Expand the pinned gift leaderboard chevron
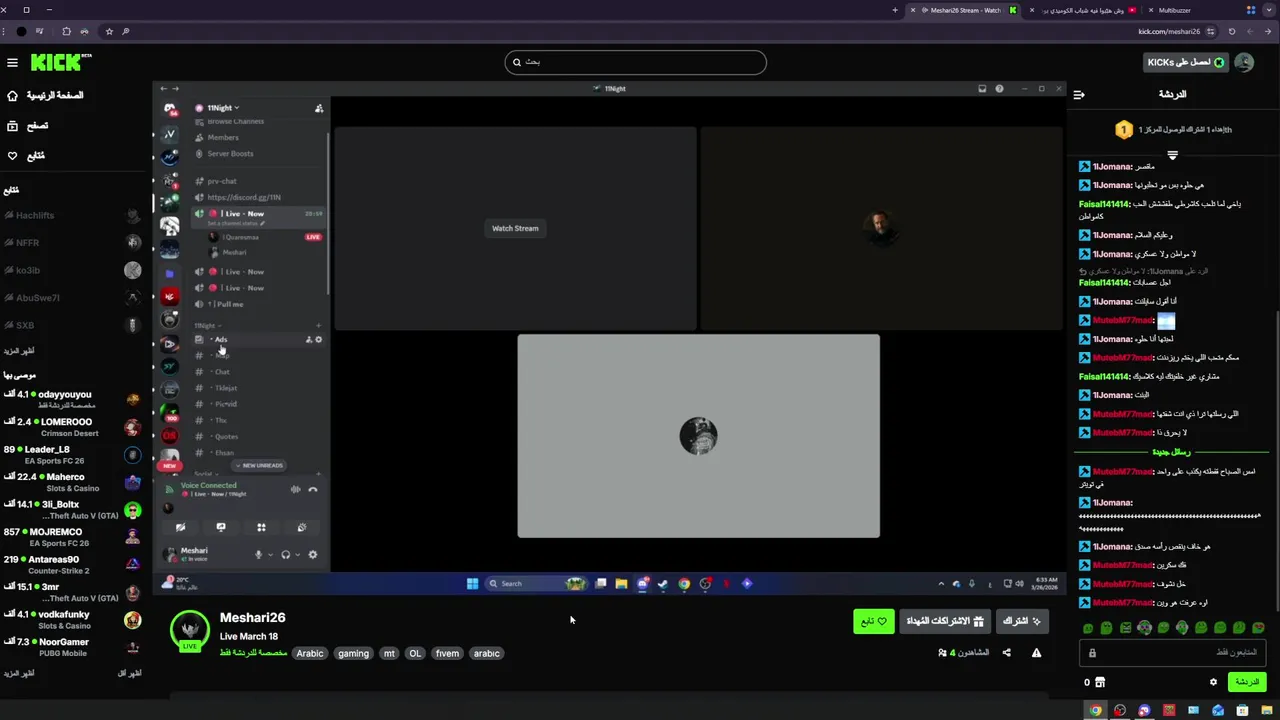The image size is (1280, 720). (1172, 155)
